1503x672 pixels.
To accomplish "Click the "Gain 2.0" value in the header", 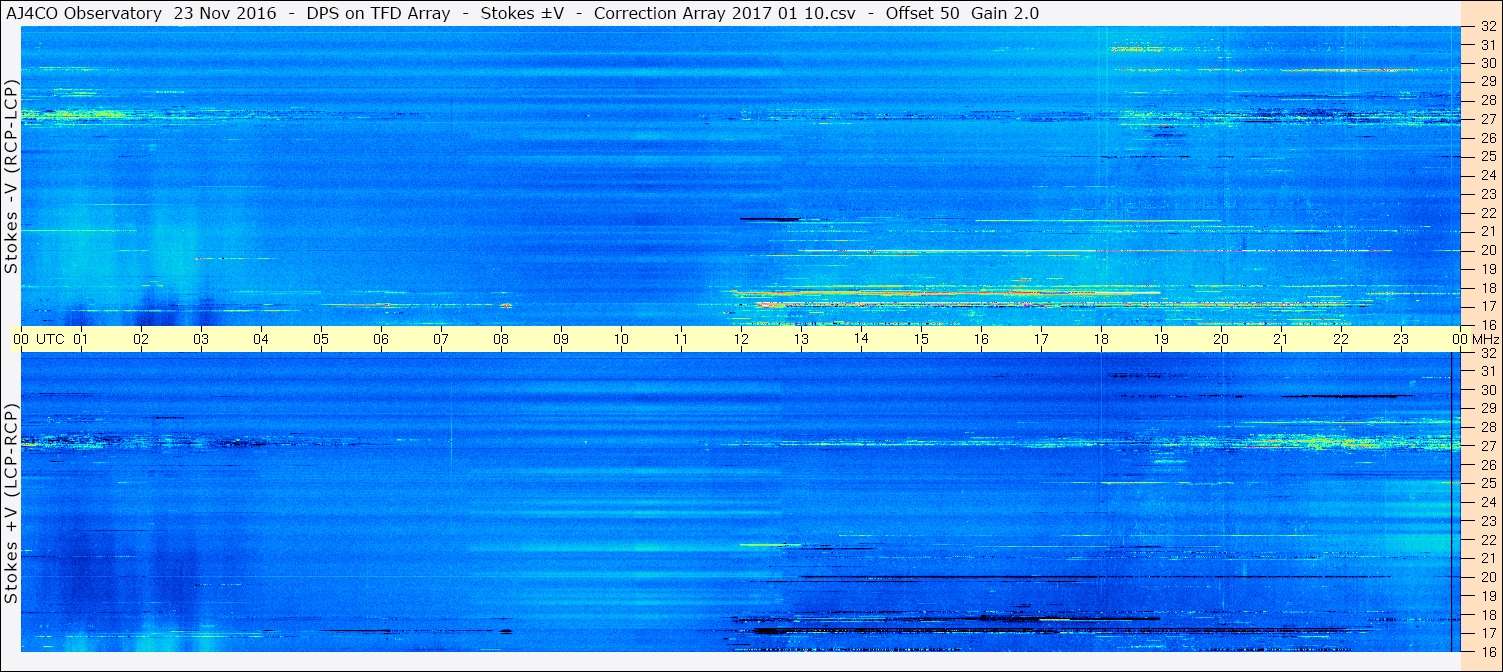I will [1005, 14].
